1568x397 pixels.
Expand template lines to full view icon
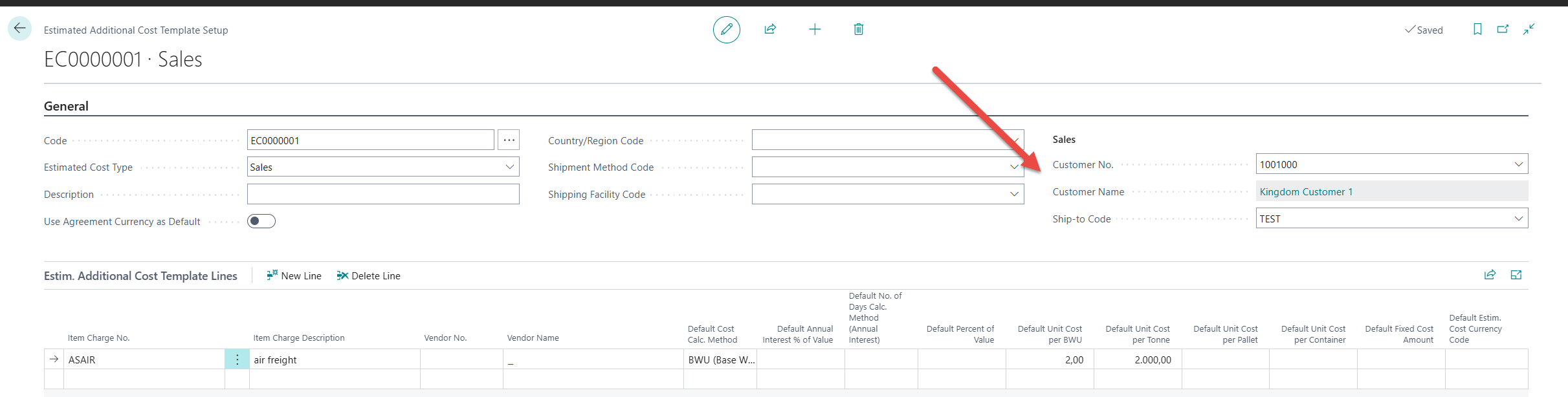tap(1516, 275)
